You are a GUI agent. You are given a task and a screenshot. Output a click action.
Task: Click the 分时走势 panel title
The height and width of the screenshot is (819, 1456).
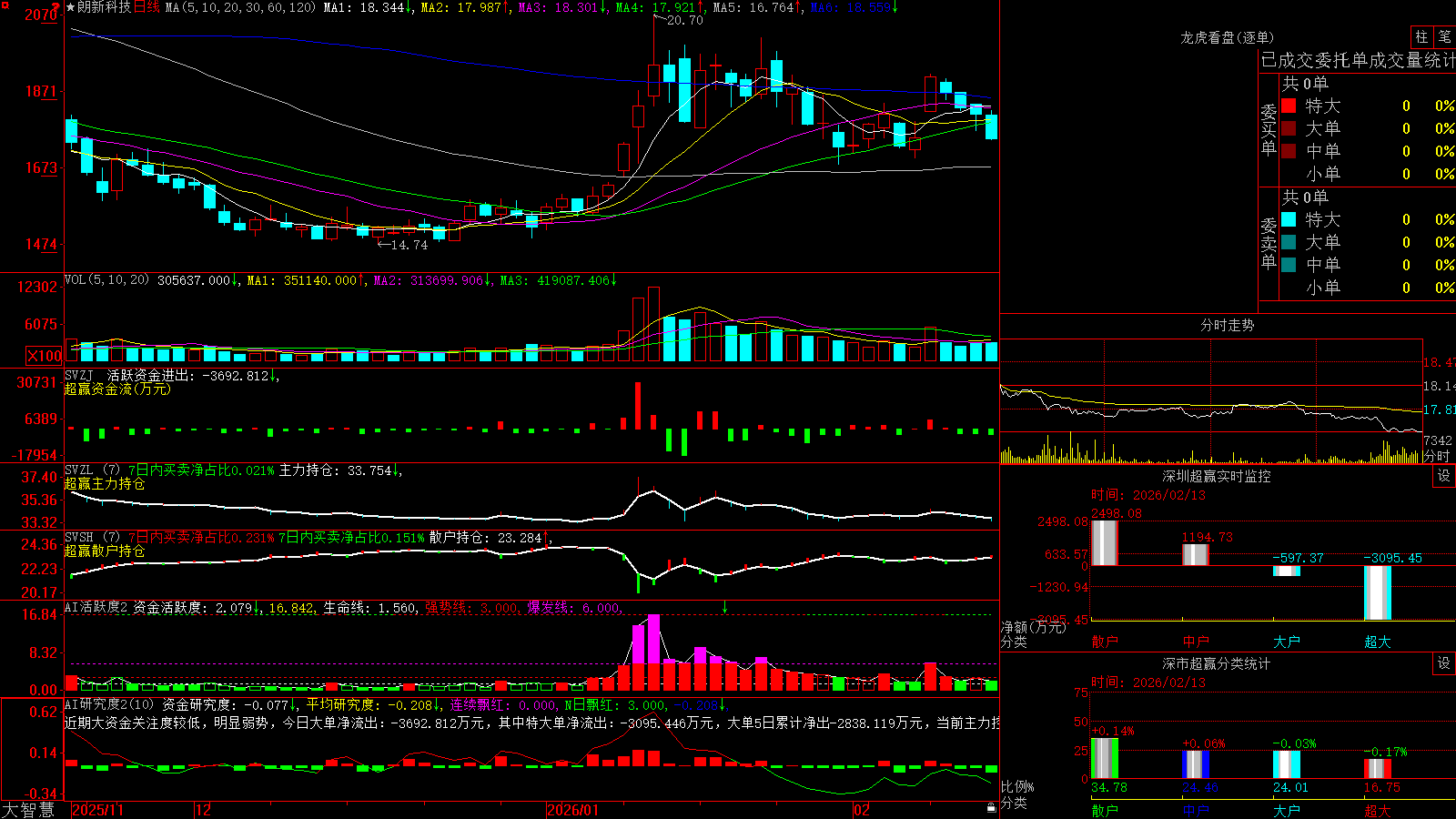tap(1228, 325)
